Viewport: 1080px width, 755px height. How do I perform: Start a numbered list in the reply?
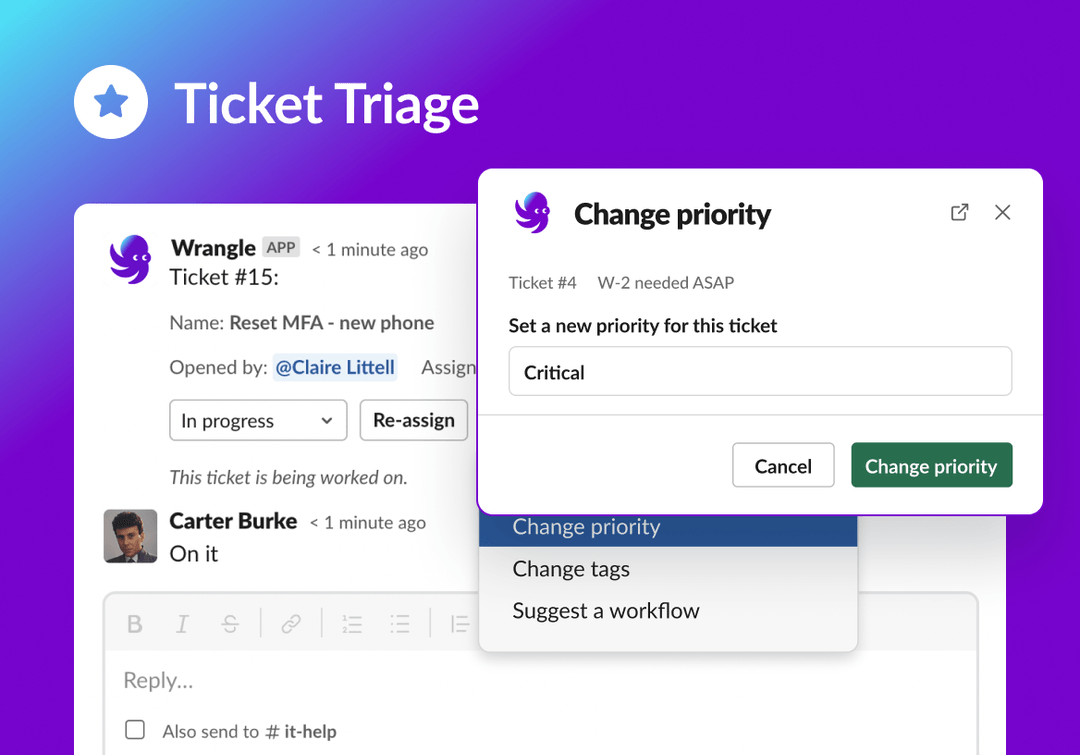click(x=352, y=624)
